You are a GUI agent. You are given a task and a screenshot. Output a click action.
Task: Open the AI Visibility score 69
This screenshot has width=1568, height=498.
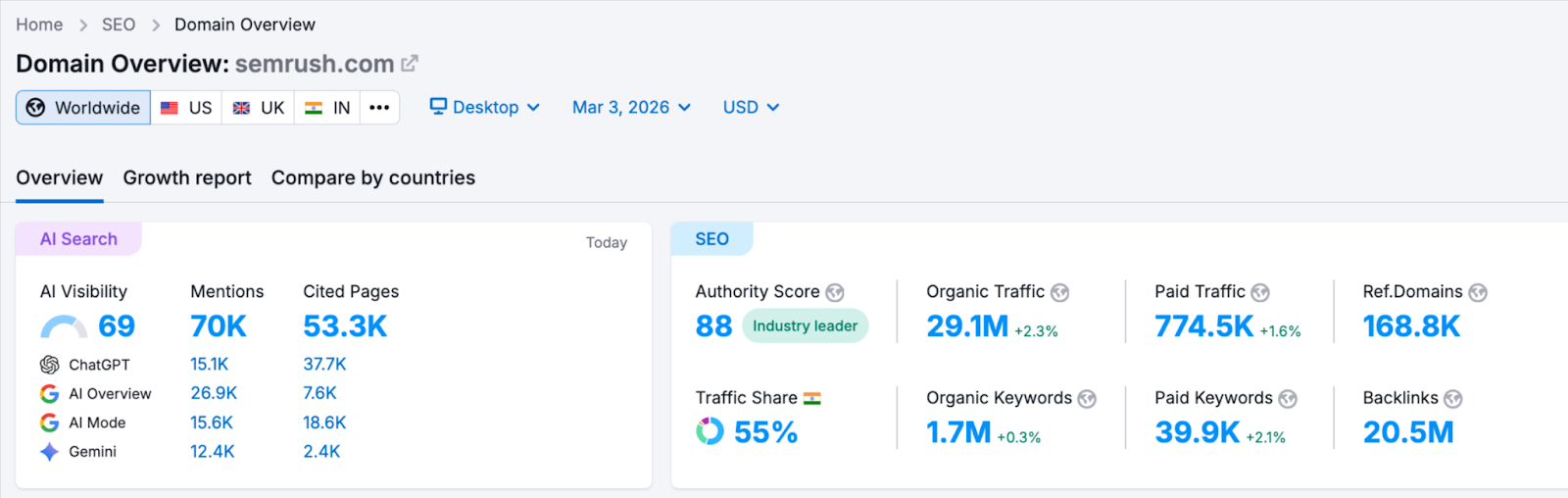coord(117,326)
